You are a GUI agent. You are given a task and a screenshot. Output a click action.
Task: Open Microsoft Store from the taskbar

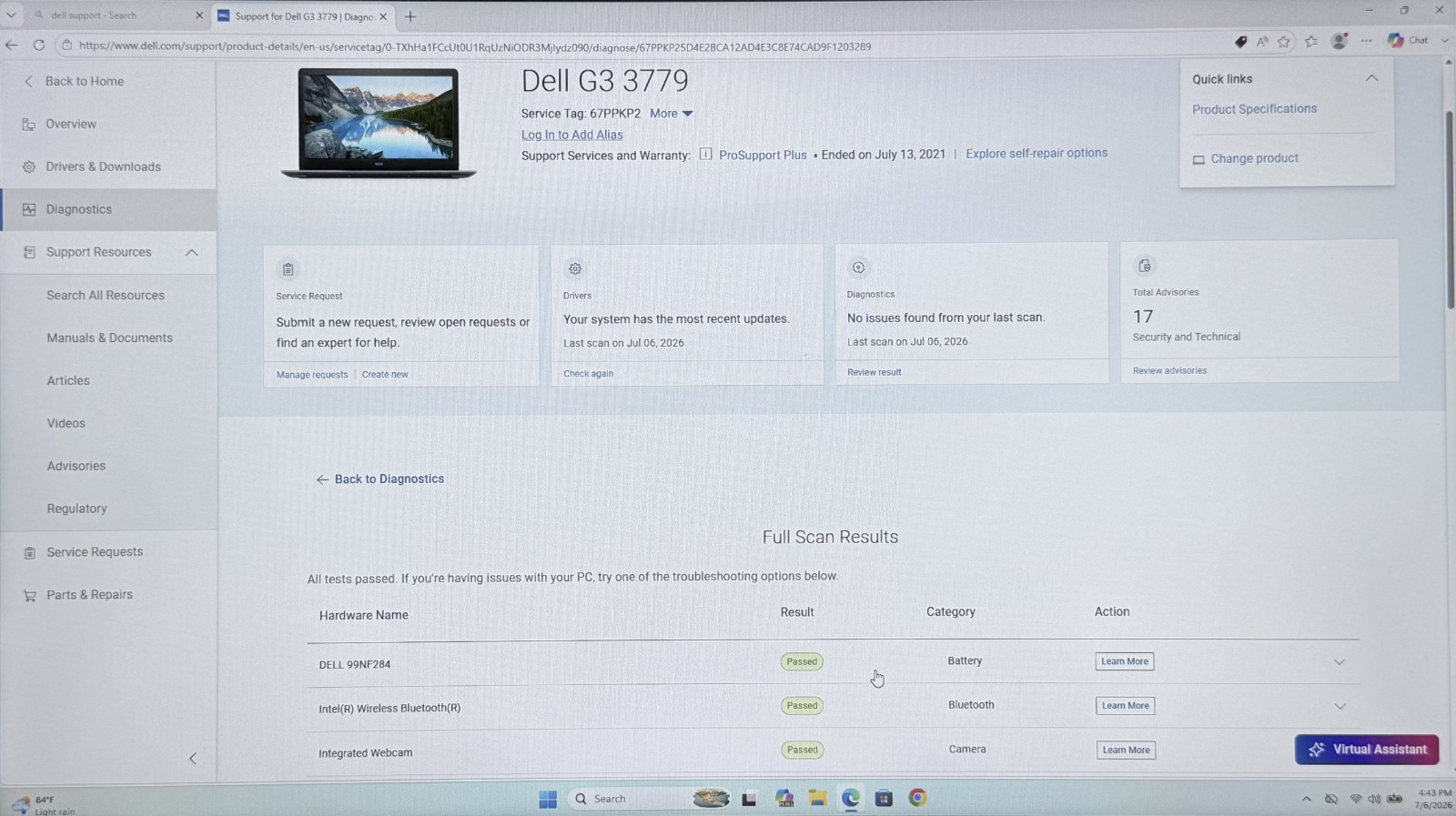(x=884, y=799)
